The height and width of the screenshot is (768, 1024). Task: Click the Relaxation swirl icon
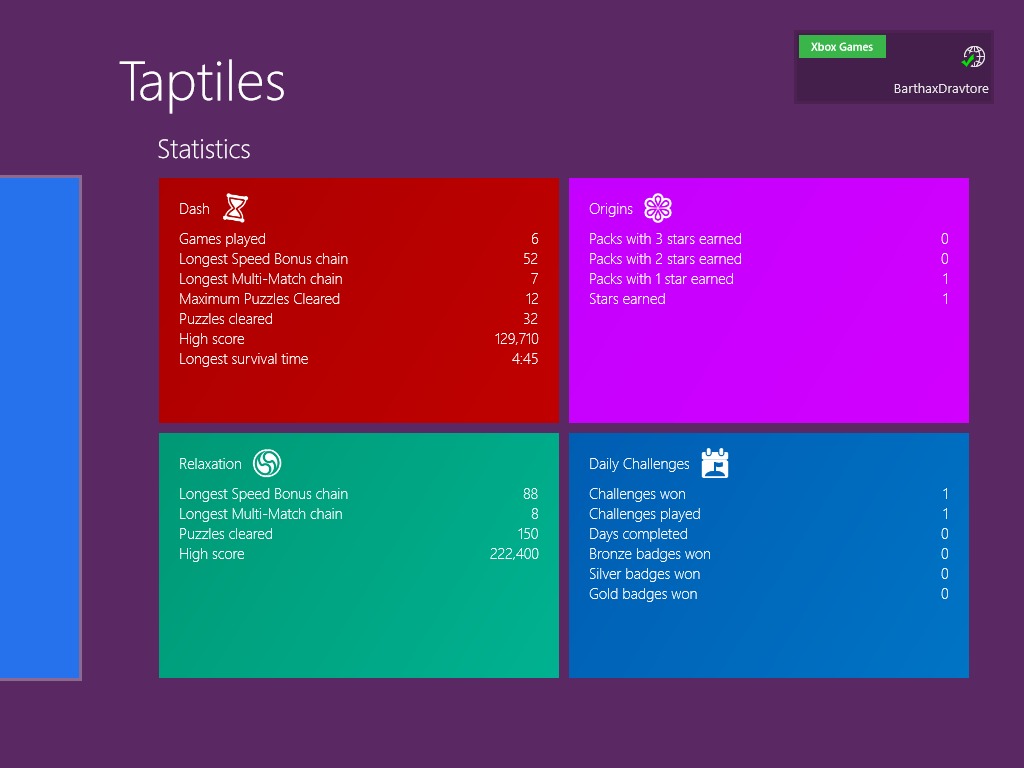pyautogui.click(x=267, y=463)
